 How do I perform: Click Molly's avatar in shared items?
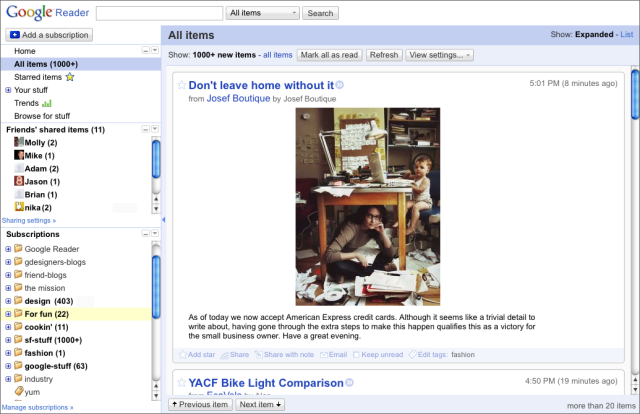pos(19,143)
